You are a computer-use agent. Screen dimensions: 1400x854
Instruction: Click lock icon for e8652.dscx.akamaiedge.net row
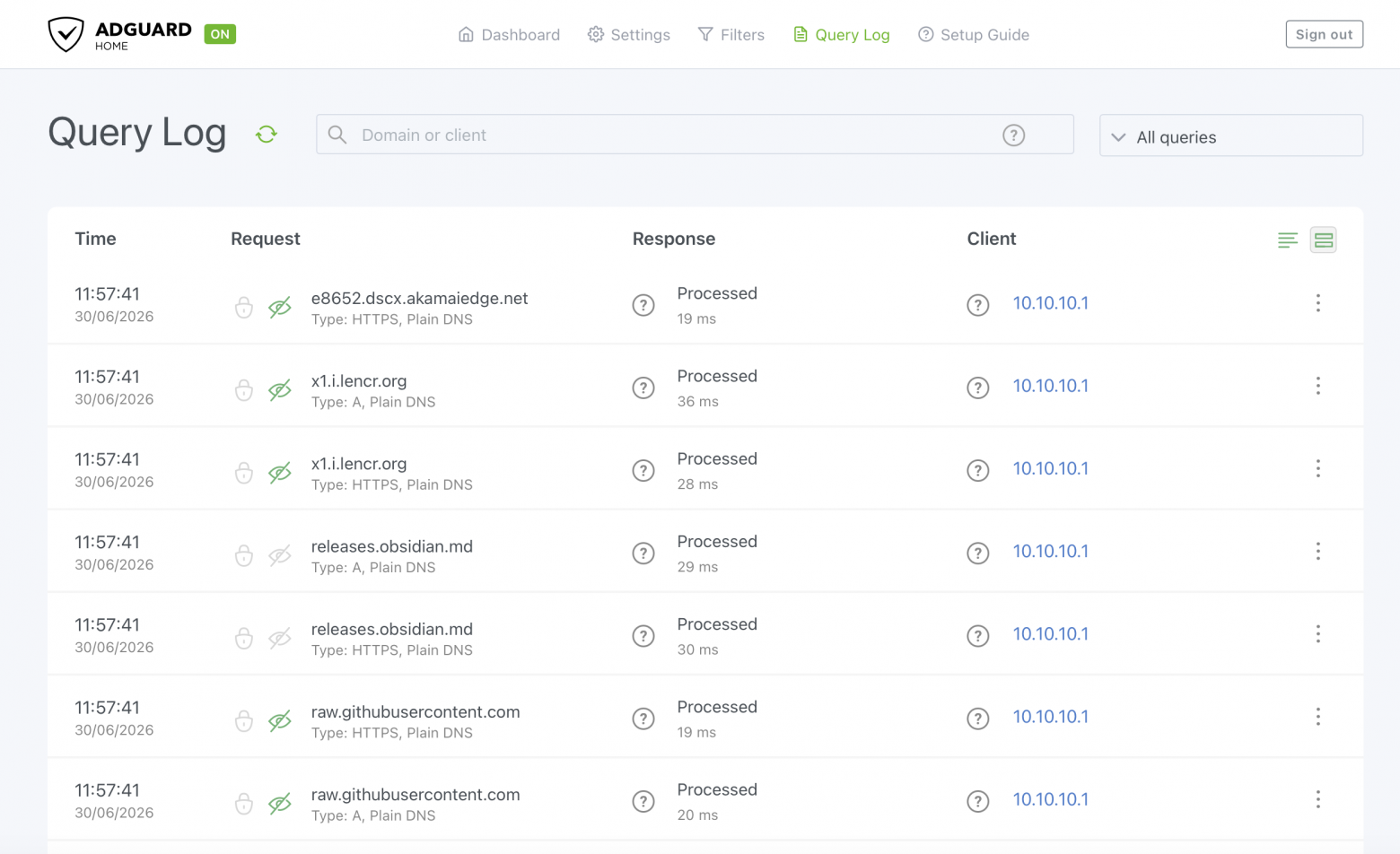pos(244,308)
